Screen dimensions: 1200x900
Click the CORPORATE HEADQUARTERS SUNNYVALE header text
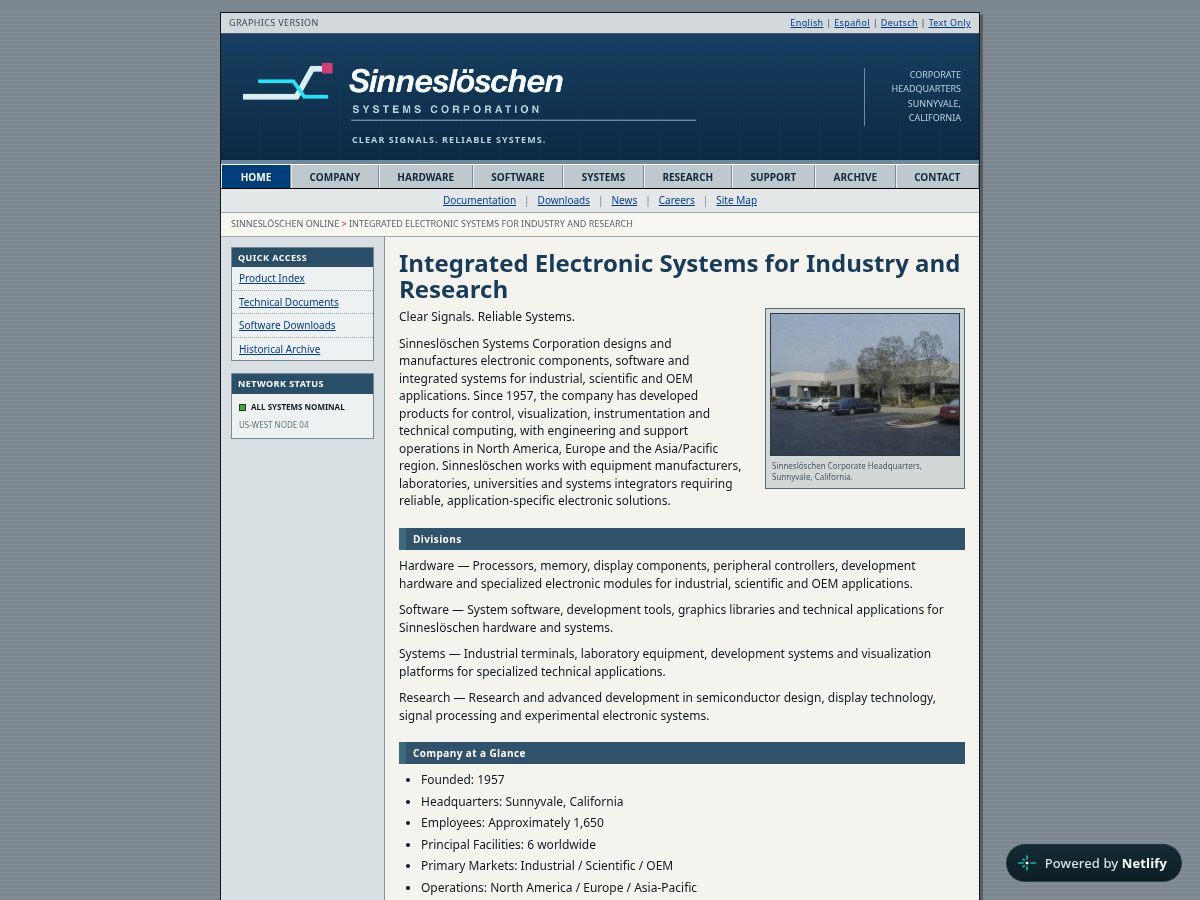tap(926, 96)
